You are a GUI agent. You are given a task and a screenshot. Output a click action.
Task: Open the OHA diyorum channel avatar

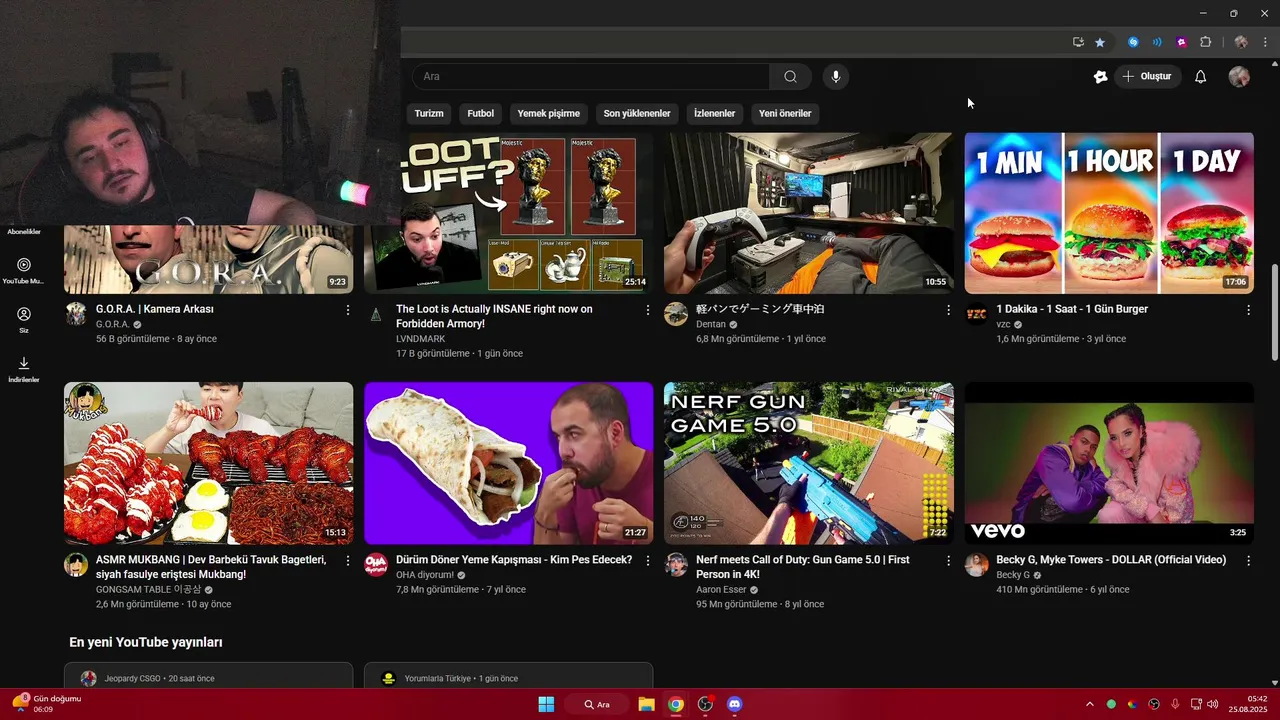point(376,565)
